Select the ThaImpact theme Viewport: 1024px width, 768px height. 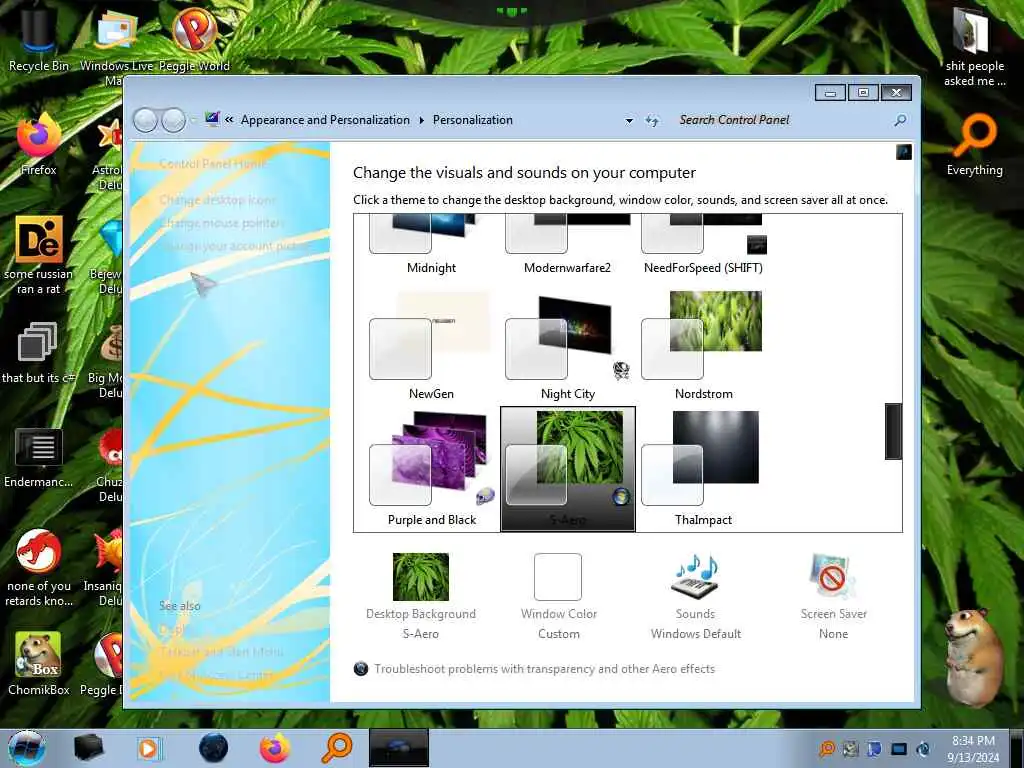tap(703, 469)
